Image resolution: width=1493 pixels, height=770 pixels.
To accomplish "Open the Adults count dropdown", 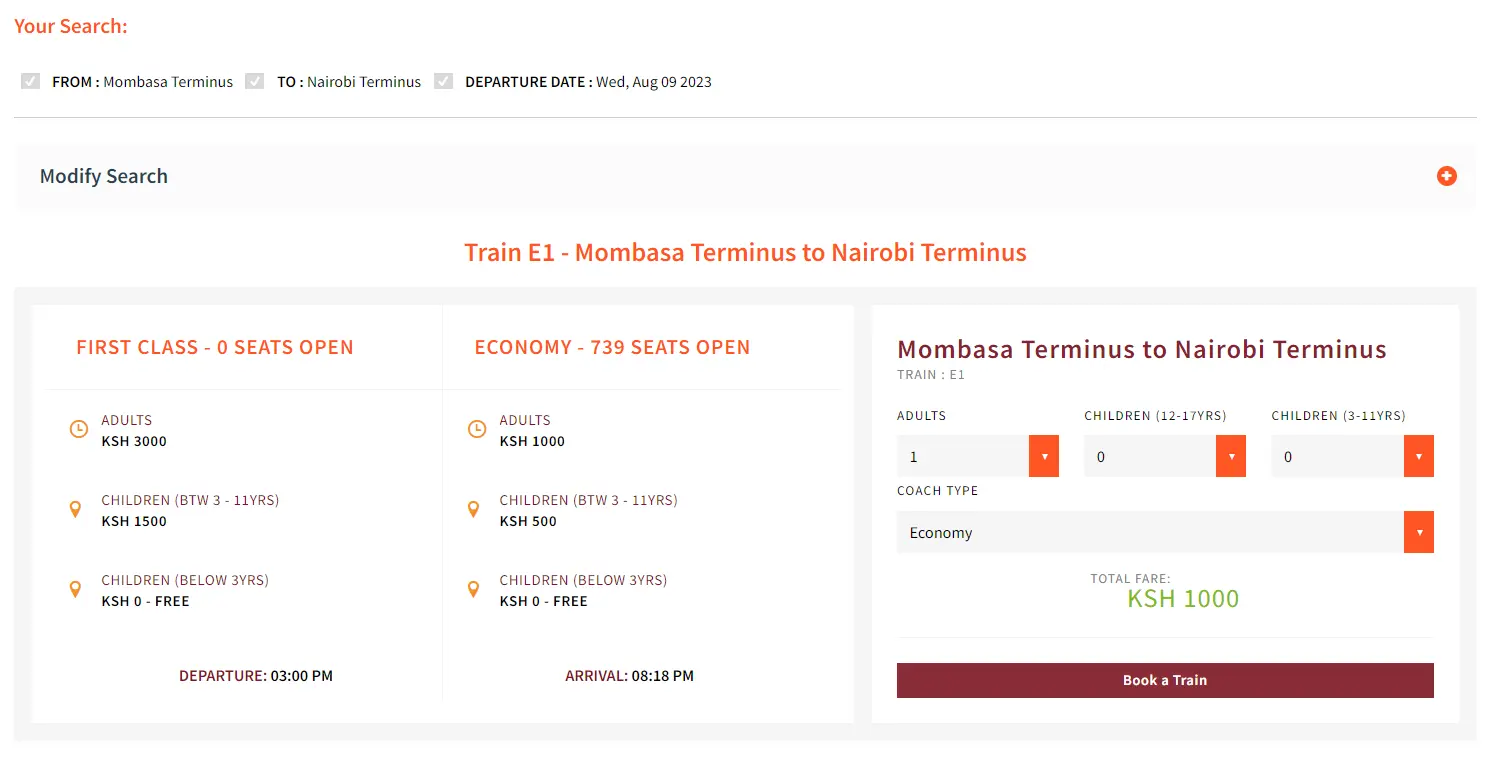I will pos(978,456).
